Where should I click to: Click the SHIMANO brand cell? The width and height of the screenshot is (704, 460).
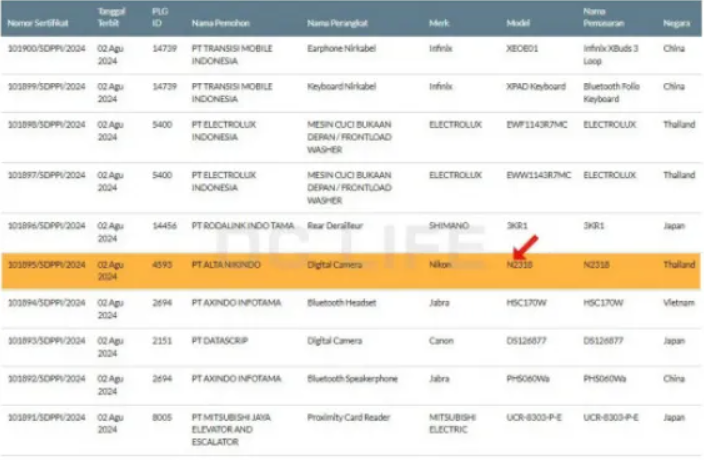449,225
